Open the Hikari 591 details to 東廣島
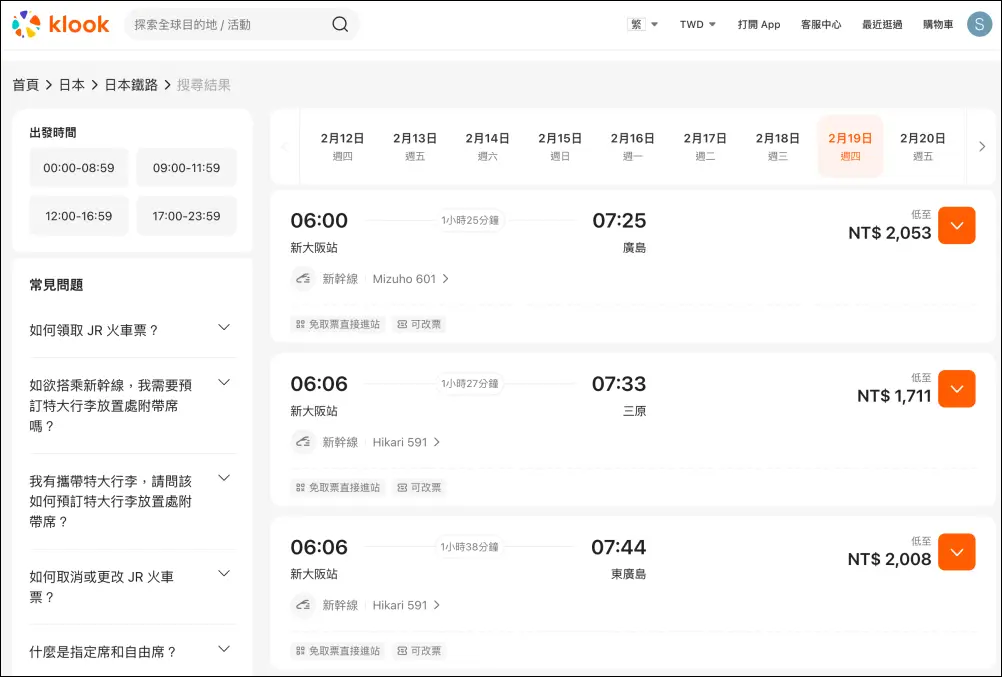1002x677 pixels. (406, 605)
